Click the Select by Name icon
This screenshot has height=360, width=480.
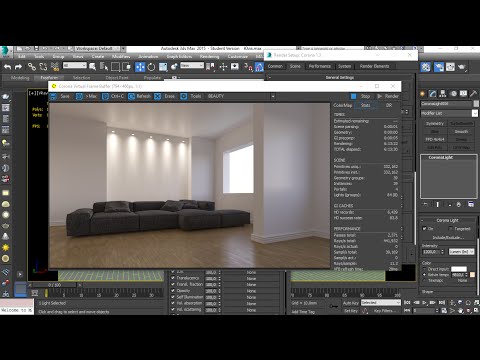pyautogui.click(x=104, y=67)
